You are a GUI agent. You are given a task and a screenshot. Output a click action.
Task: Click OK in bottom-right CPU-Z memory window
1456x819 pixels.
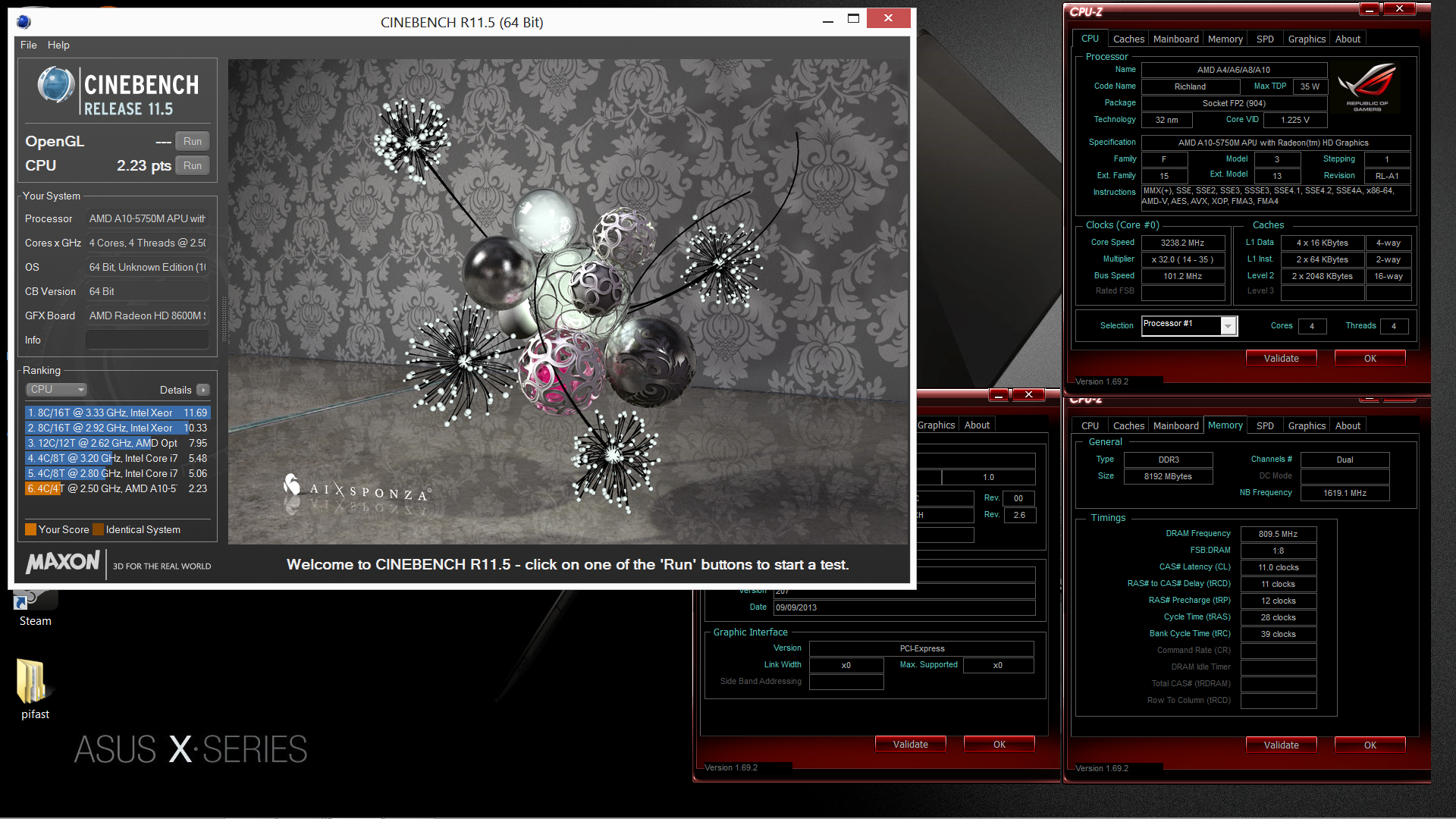pos(1370,745)
